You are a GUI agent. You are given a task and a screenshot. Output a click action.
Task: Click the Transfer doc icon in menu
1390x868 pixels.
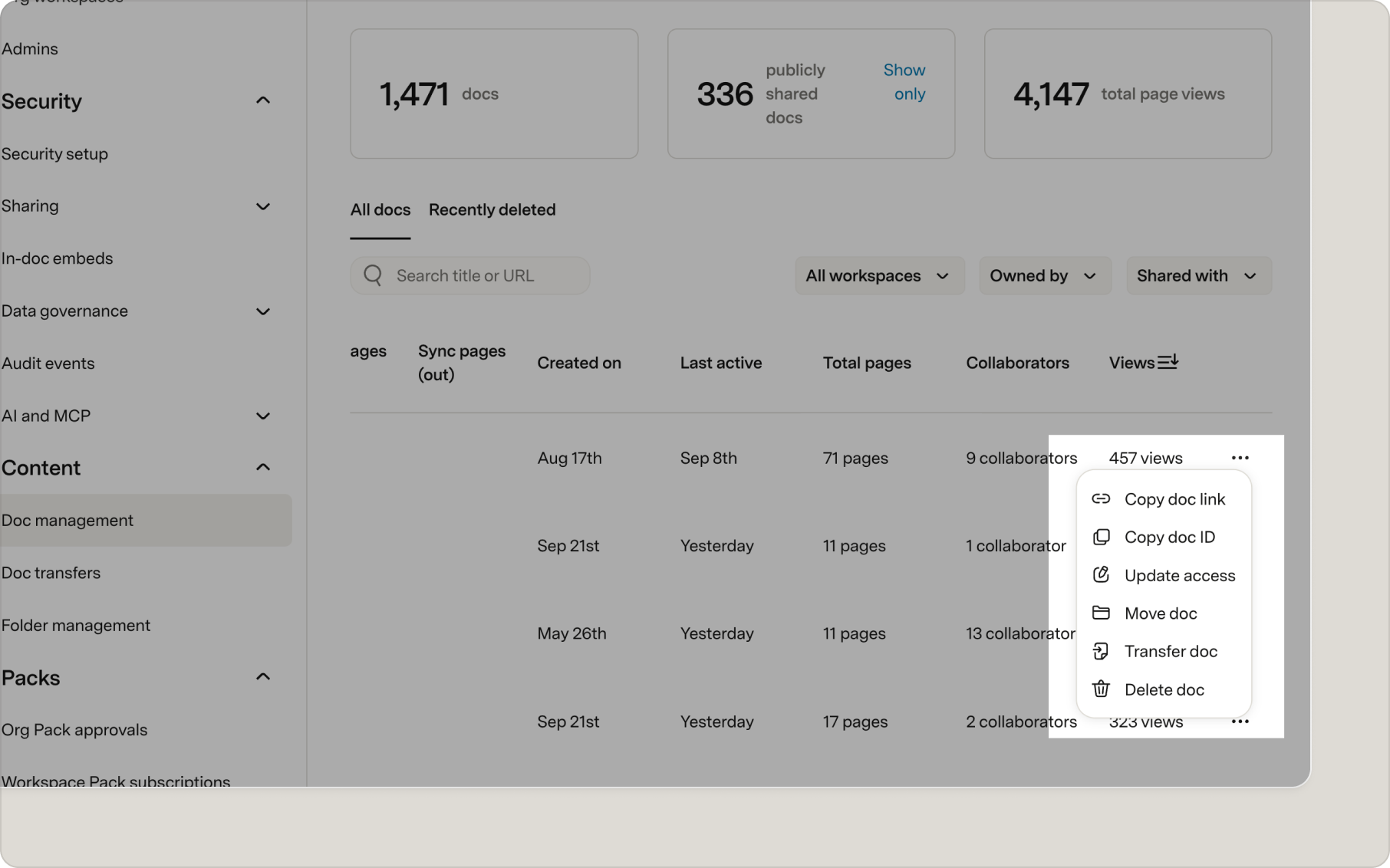(1101, 651)
